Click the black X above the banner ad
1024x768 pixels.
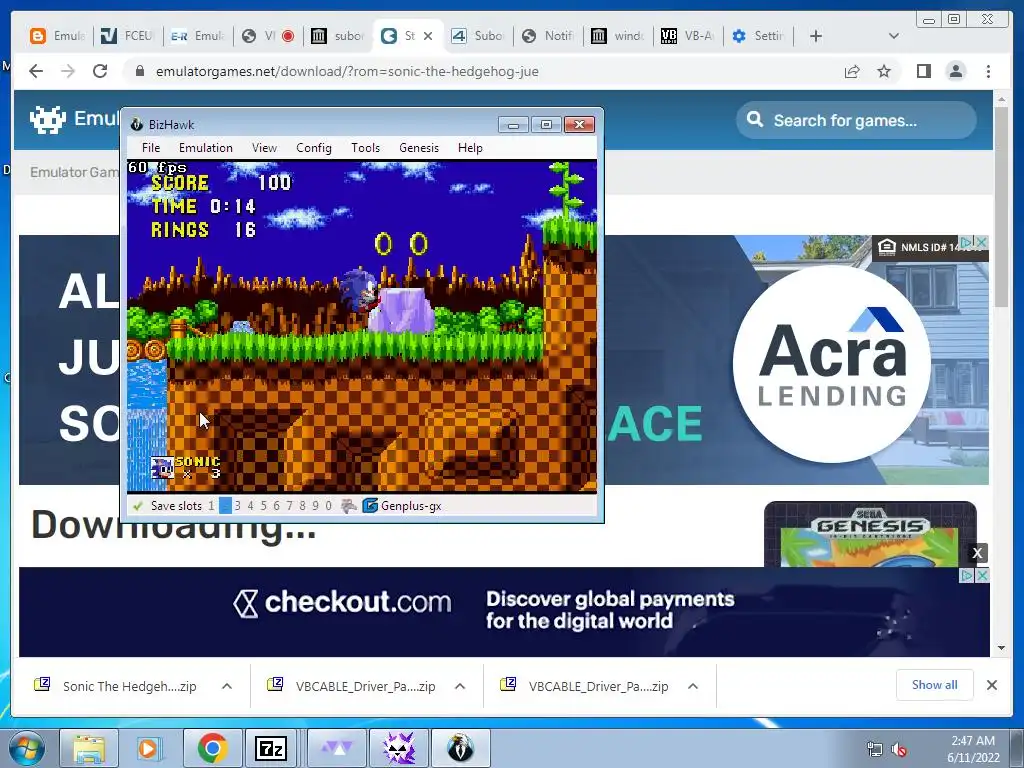(977, 553)
